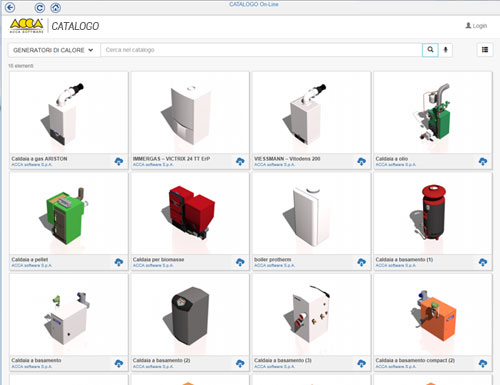Download Caldaia a gas ARISTON via cloud icon
The image size is (500, 385).
pos(119,161)
